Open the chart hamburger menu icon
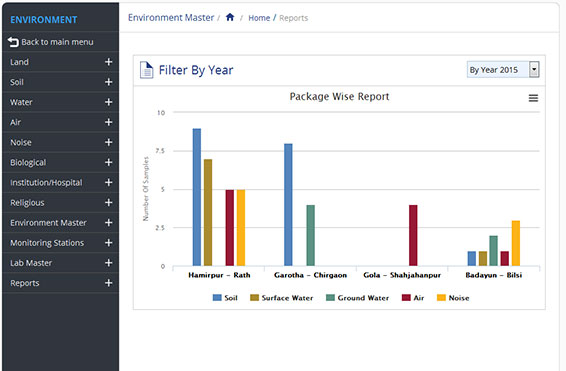566x371 pixels. (x=533, y=98)
